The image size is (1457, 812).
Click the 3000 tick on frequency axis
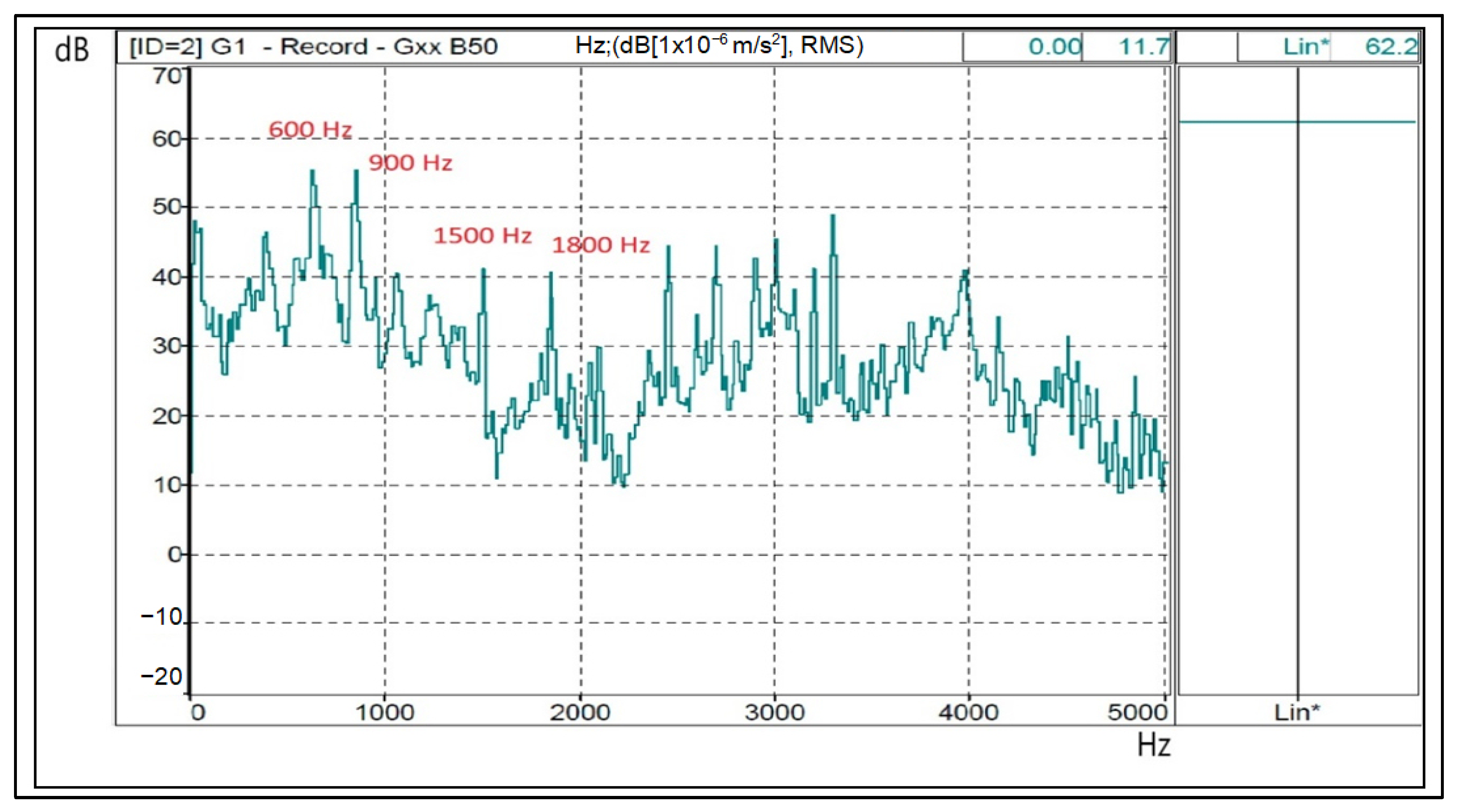pyautogui.click(x=774, y=713)
